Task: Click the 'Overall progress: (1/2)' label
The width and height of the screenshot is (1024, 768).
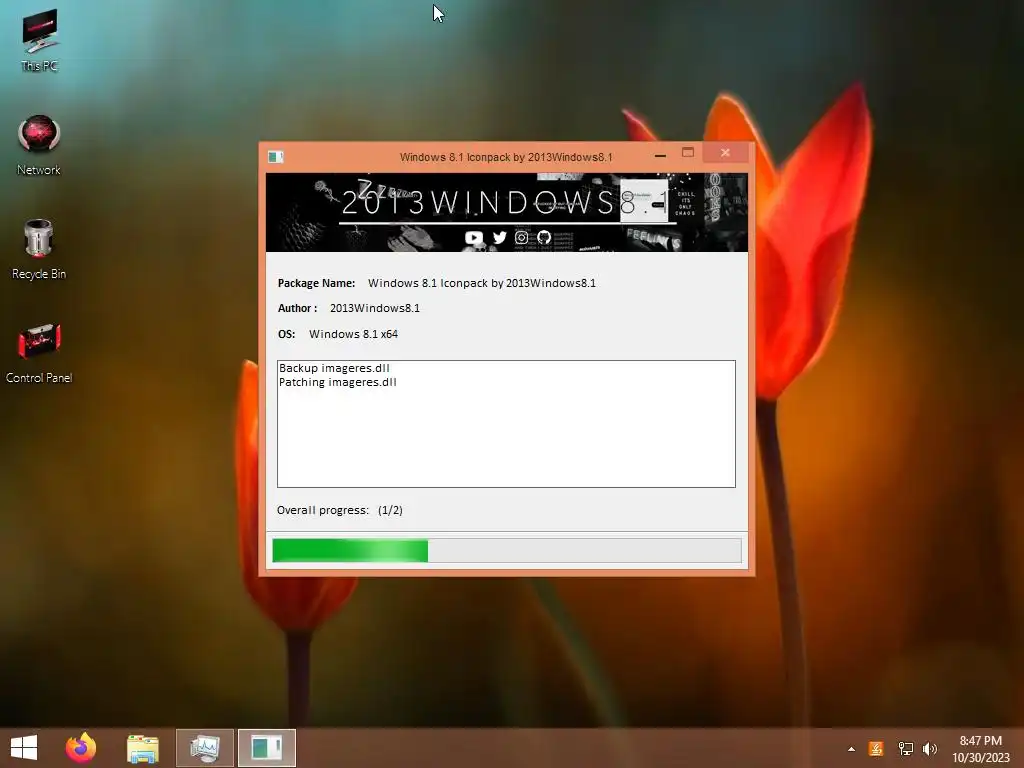Action: point(340,510)
